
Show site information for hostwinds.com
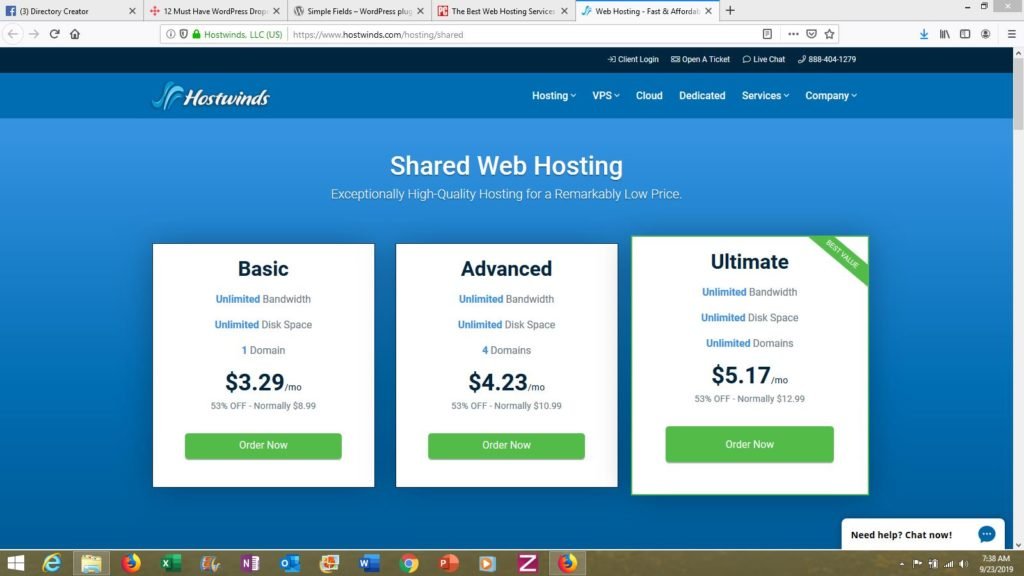click(170, 34)
